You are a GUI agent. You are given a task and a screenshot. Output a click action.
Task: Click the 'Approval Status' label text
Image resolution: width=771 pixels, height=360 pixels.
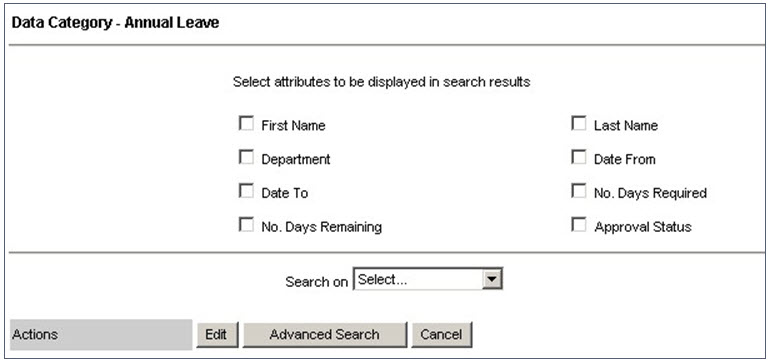tap(643, 227)
